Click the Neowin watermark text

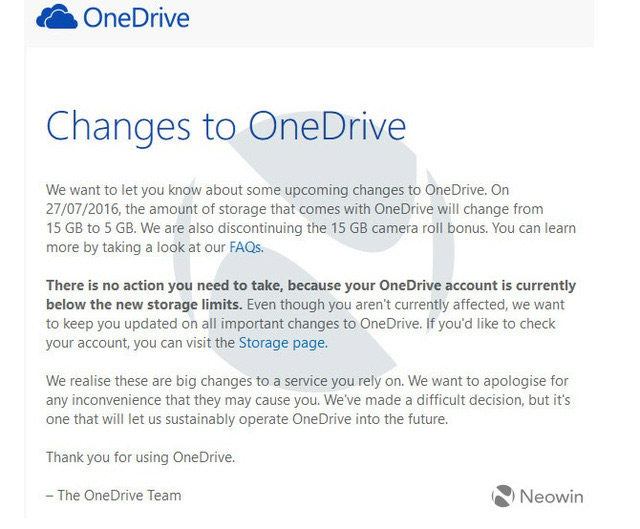click(x=551, y=496)
